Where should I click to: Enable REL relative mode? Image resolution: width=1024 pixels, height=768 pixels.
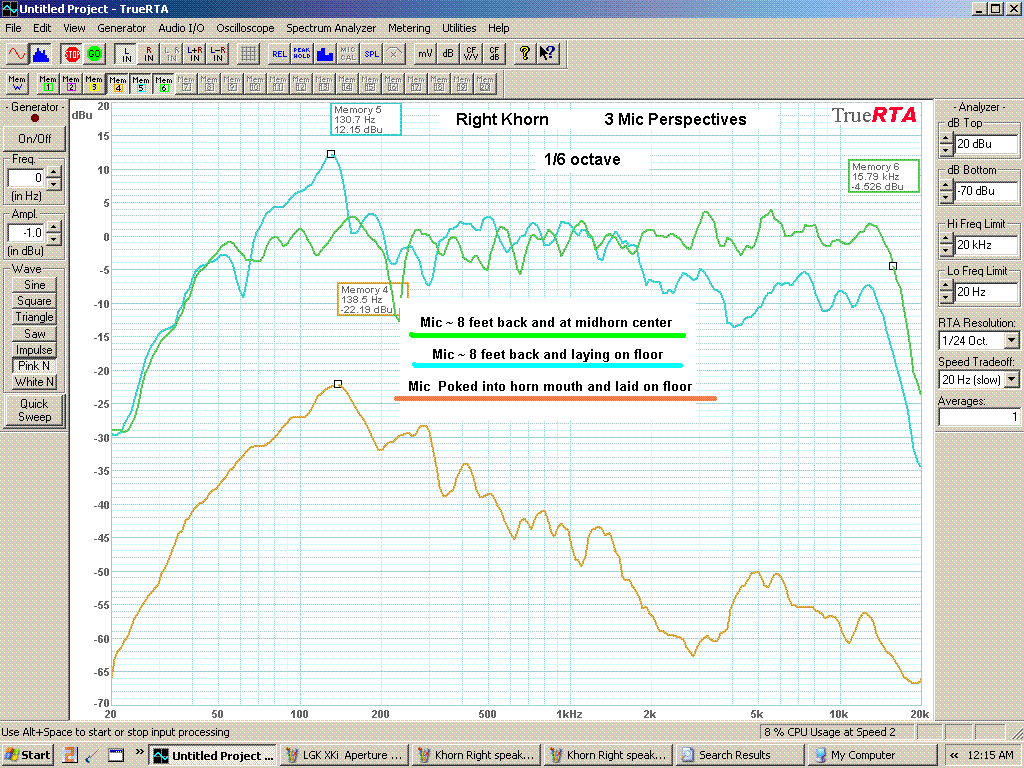(279, 54)
